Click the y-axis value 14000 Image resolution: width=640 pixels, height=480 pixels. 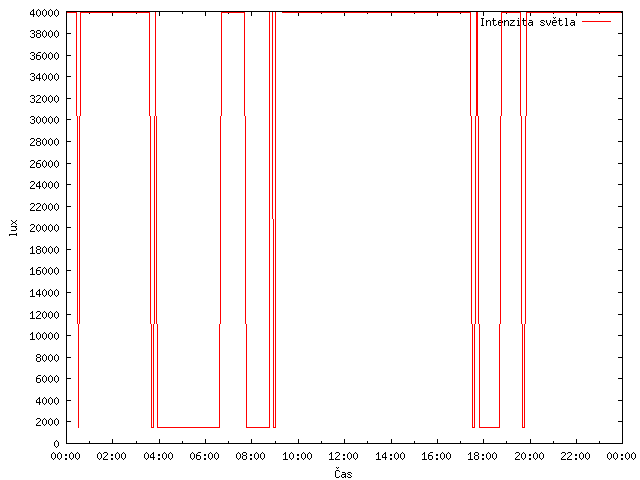[44, 293]
